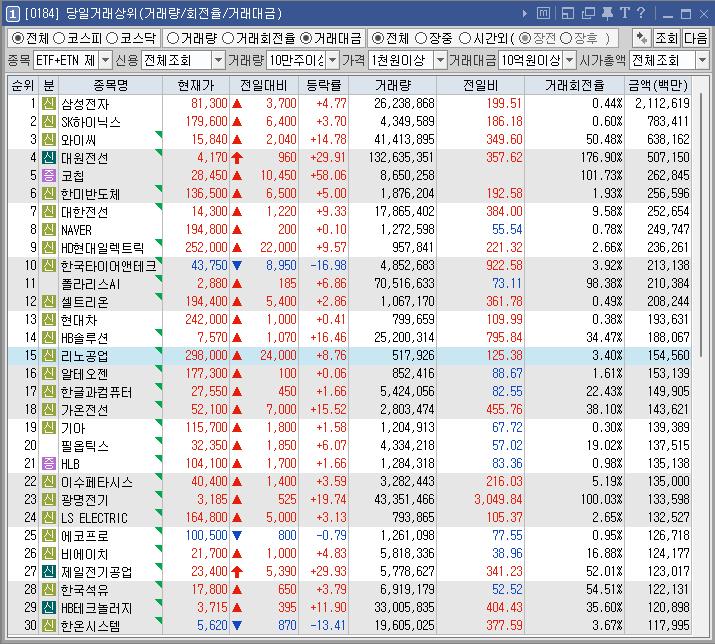Image resolution: width=715 pixels, height=644 pixels.
Task: Click the play arrow icon in title bar
Action: pyautogui.click(x=525, y=14)
